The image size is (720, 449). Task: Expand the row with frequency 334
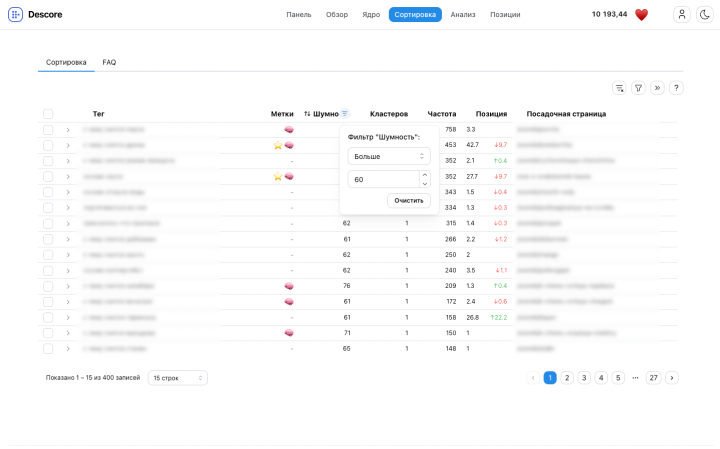click(68, 208)
